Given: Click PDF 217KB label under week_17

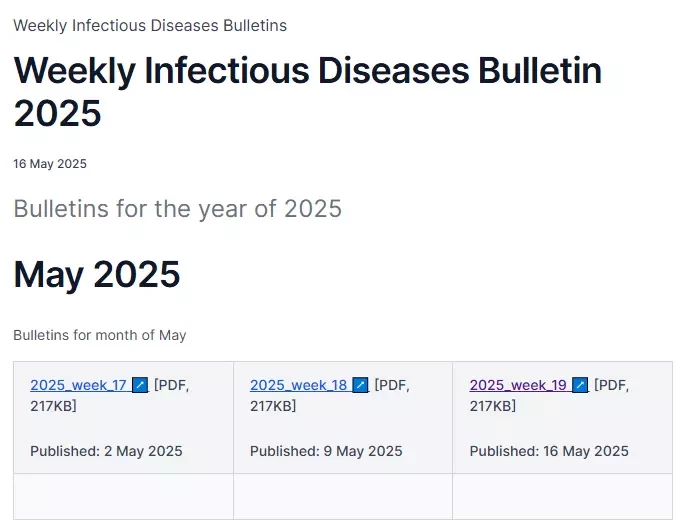Looking at the screenshot, I should coord(110,396).
